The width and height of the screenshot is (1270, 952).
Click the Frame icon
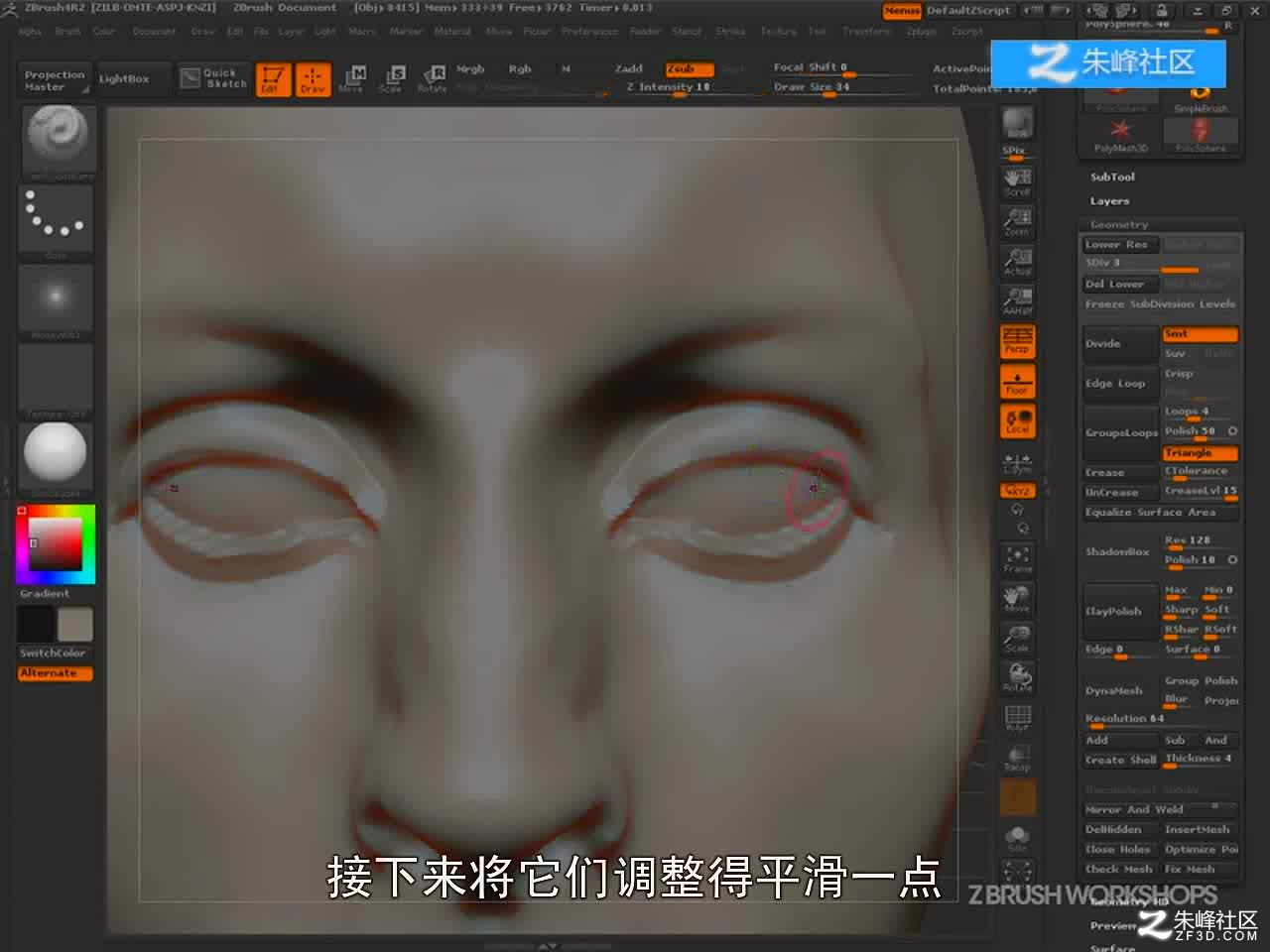(1018, 558)
